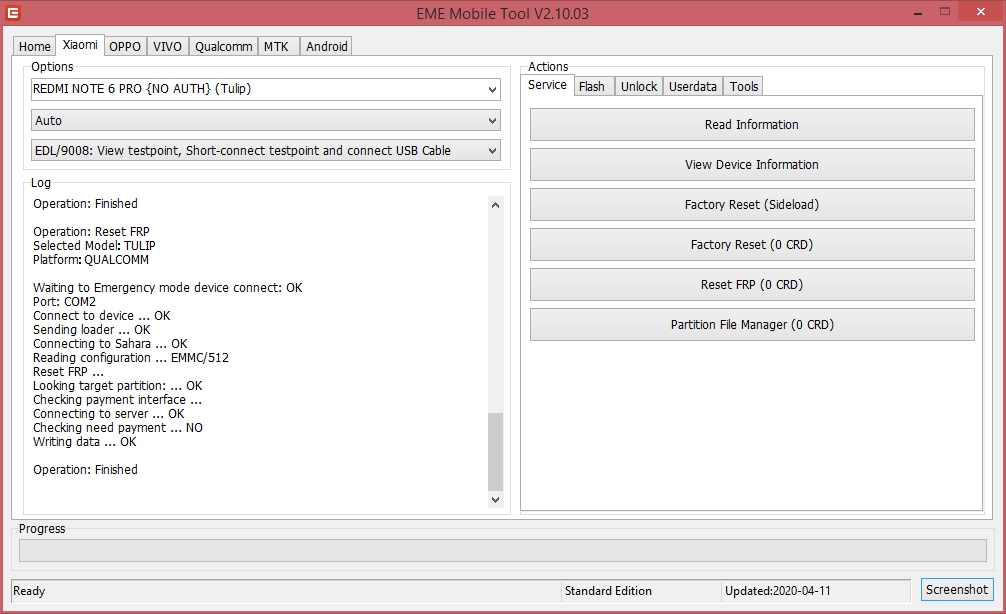Open the Qualcomm tab
The width and height of the screenshot is (1006, 614).
223,46
